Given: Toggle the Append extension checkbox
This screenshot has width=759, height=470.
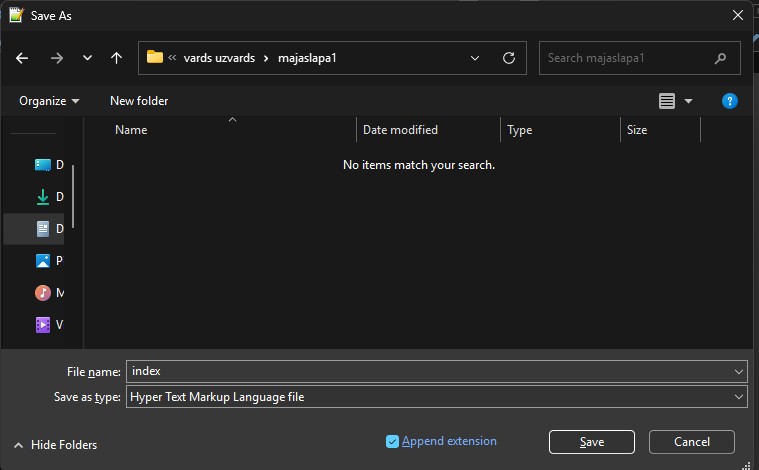Looking at the screenshot, I should [392, 441].
